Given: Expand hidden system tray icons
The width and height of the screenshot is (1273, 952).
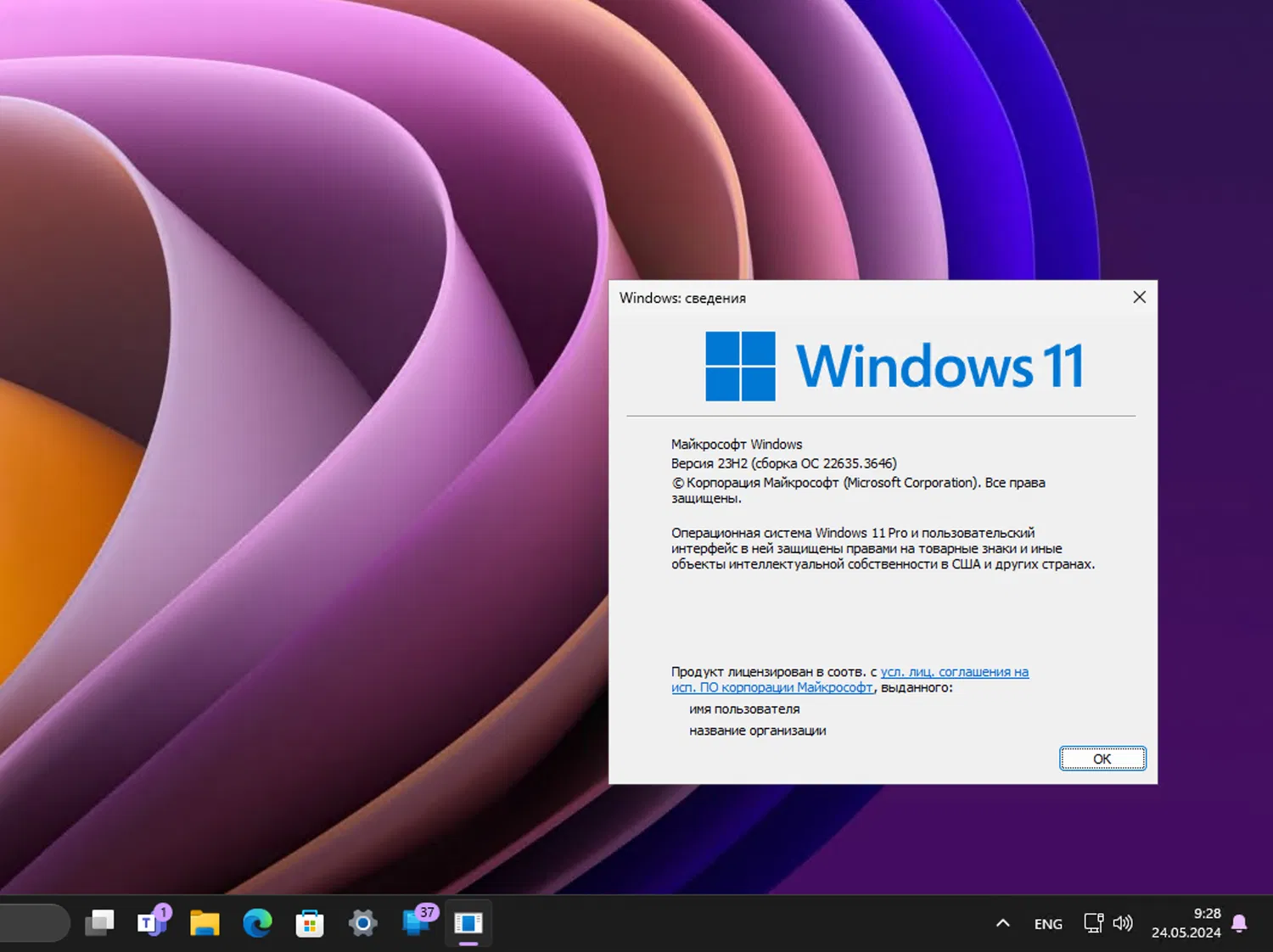Looking at the screenshot, I should (x=1002, y=922).
